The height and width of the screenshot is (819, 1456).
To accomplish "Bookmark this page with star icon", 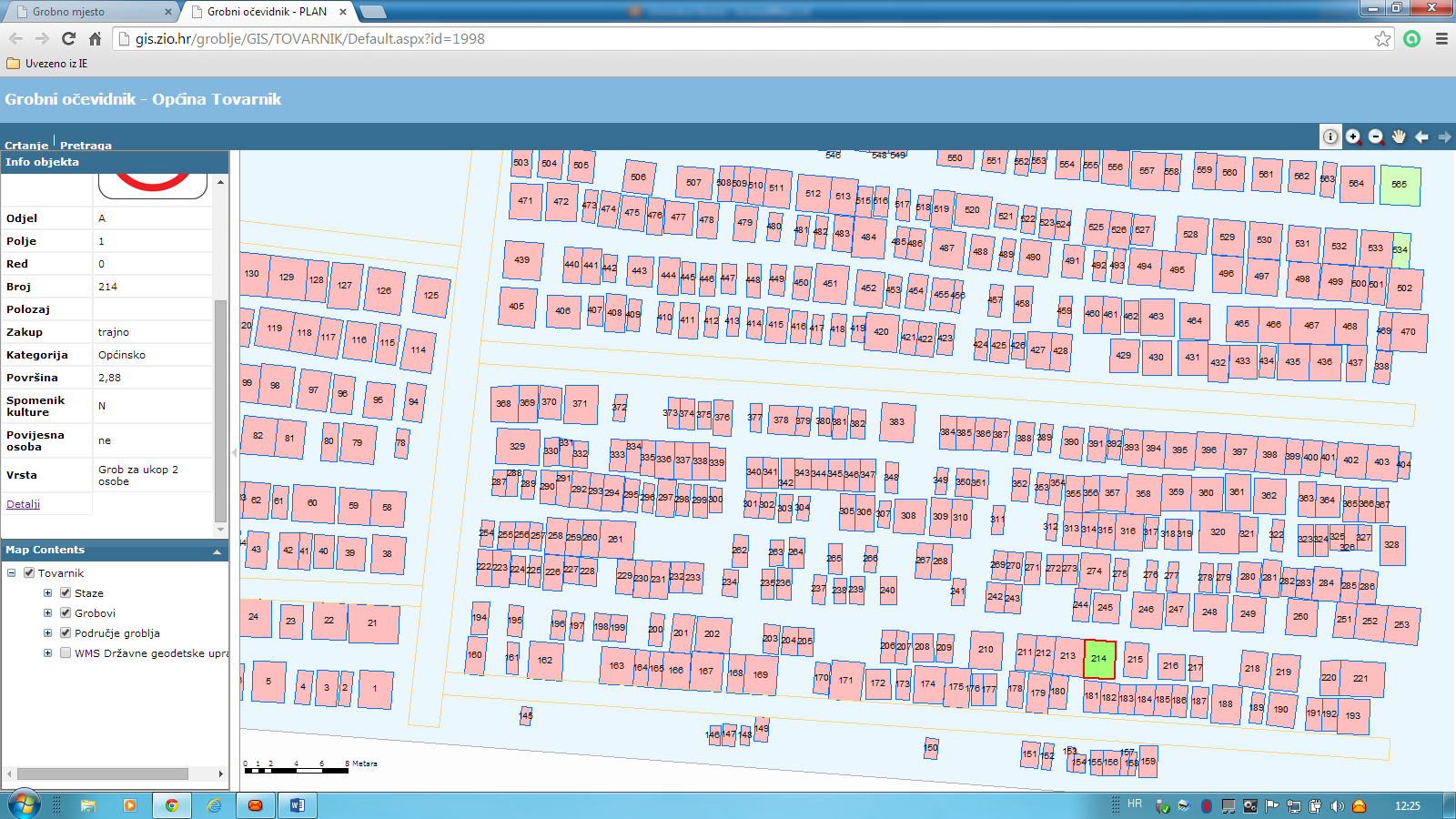I will pyautogui.click(x=1383, y=38).
